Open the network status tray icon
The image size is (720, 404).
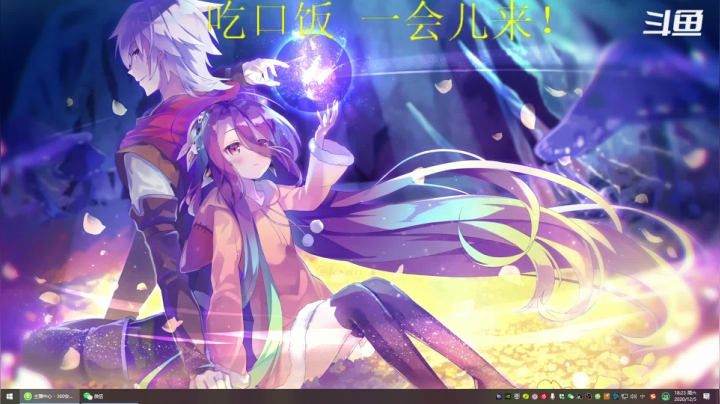(x=624, y=396)
